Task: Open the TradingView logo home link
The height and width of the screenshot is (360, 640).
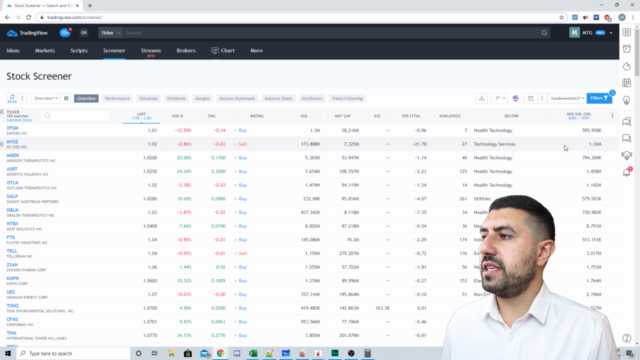Action: point(27,33)
